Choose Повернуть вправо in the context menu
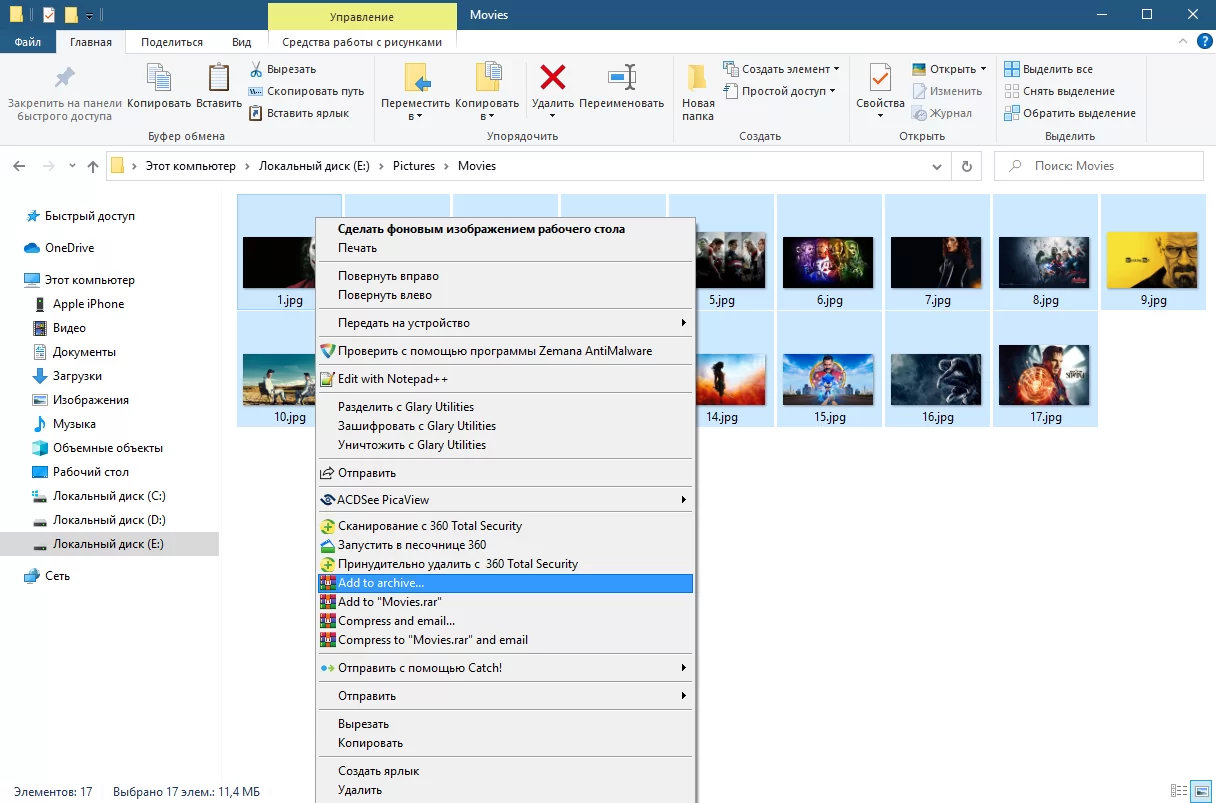1216x803 pixels. click(504, 276)
